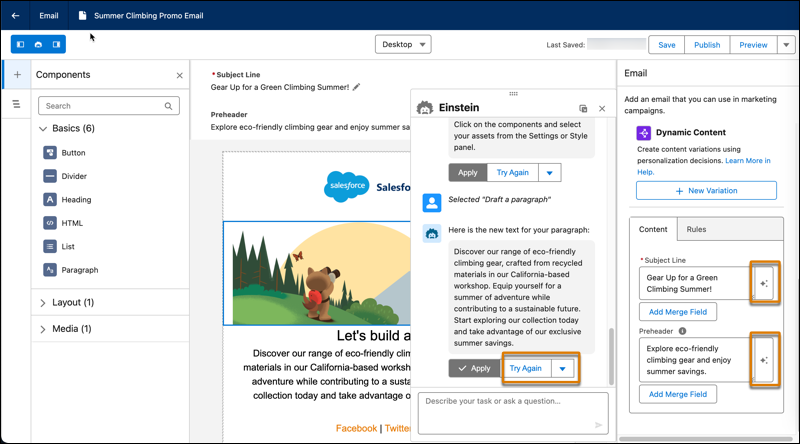Open the outline list sidebar icon
This screenshot has height=444, width=800.
[x=16, y=104]
